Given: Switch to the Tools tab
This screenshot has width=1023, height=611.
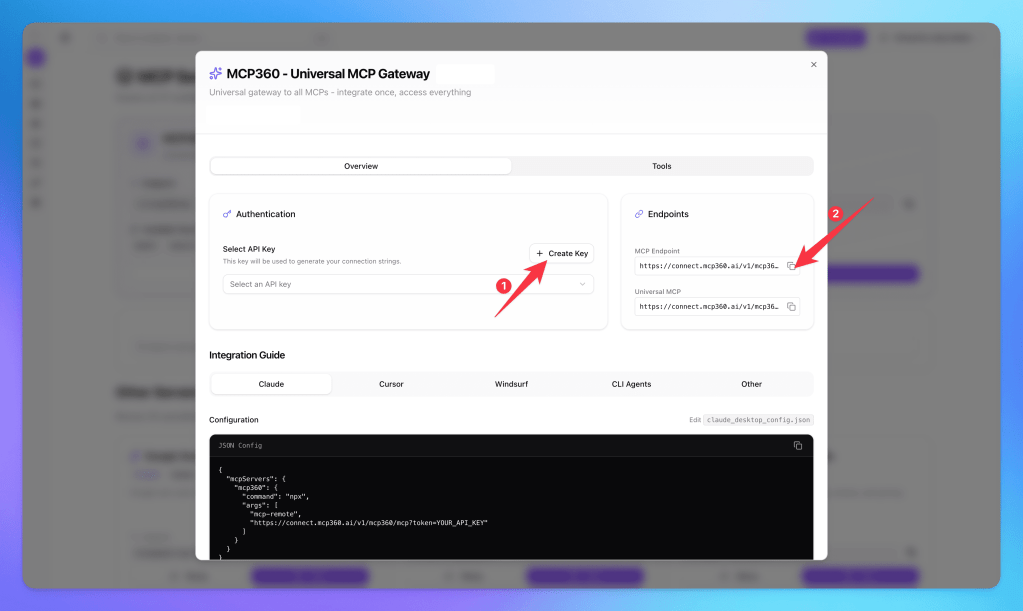Looking at the screenshot, I should click(662, 166).
